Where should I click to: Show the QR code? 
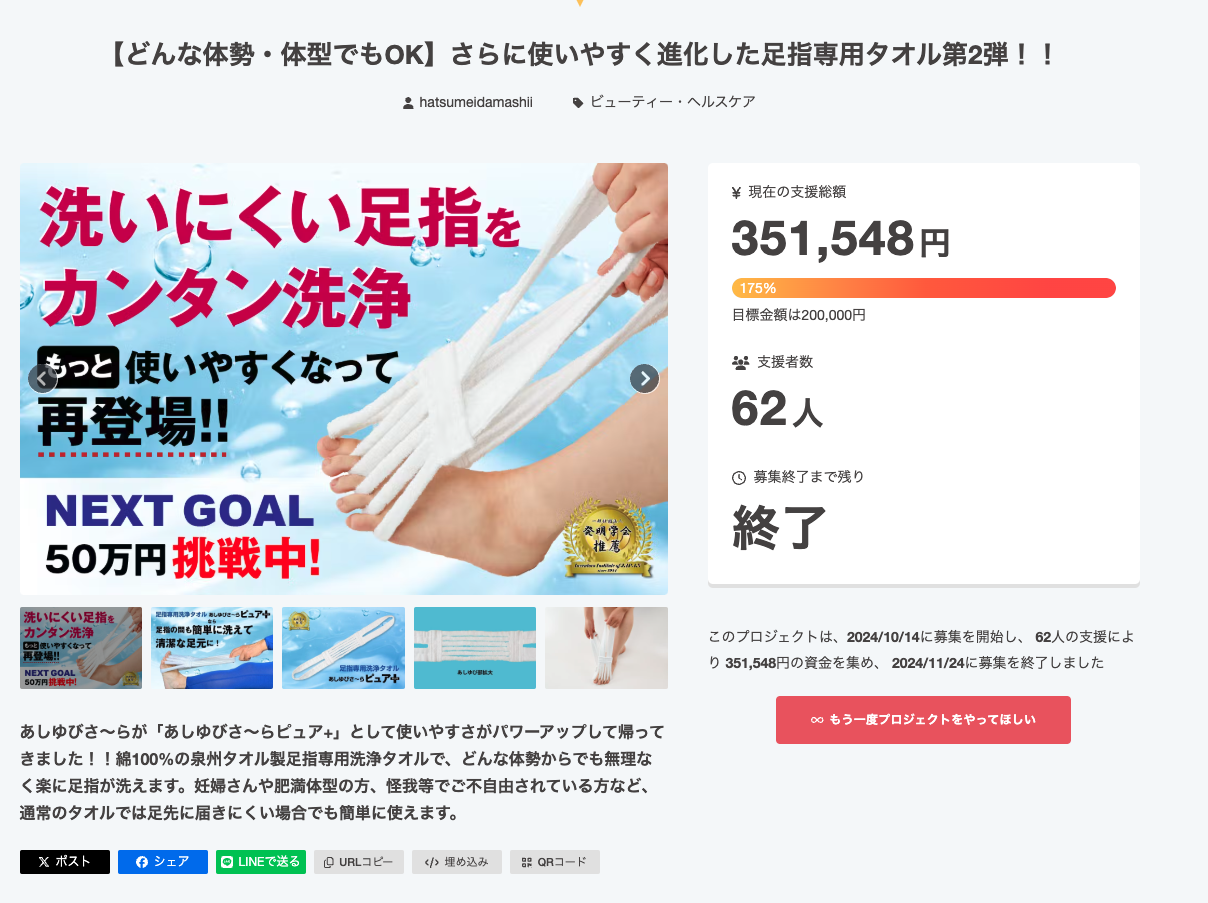(x=554, y=862)
